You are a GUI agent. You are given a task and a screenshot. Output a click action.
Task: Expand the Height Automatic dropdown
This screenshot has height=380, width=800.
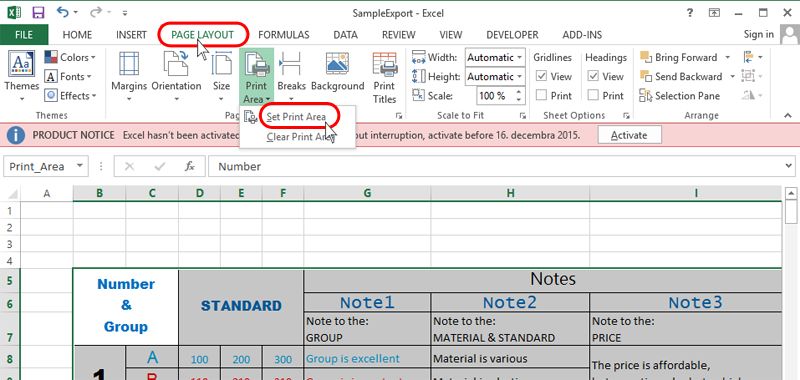519,77
